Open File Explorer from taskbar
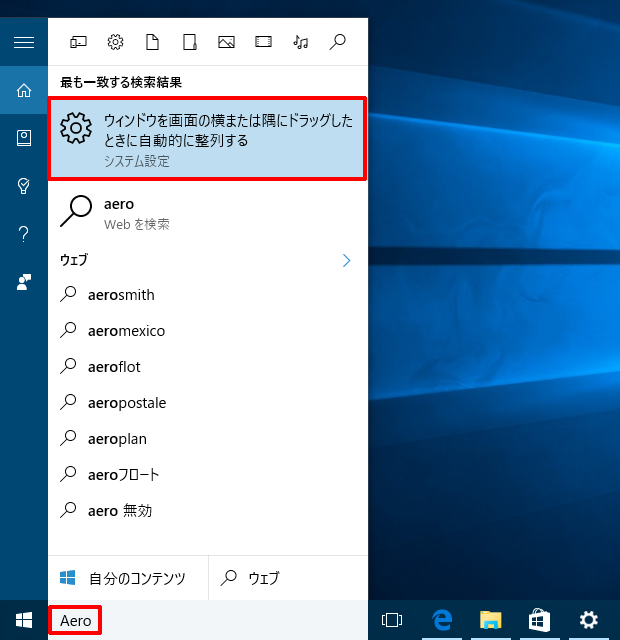Viewport: 620px width, 640px height. pyautogui.click(x=491, y=620)
